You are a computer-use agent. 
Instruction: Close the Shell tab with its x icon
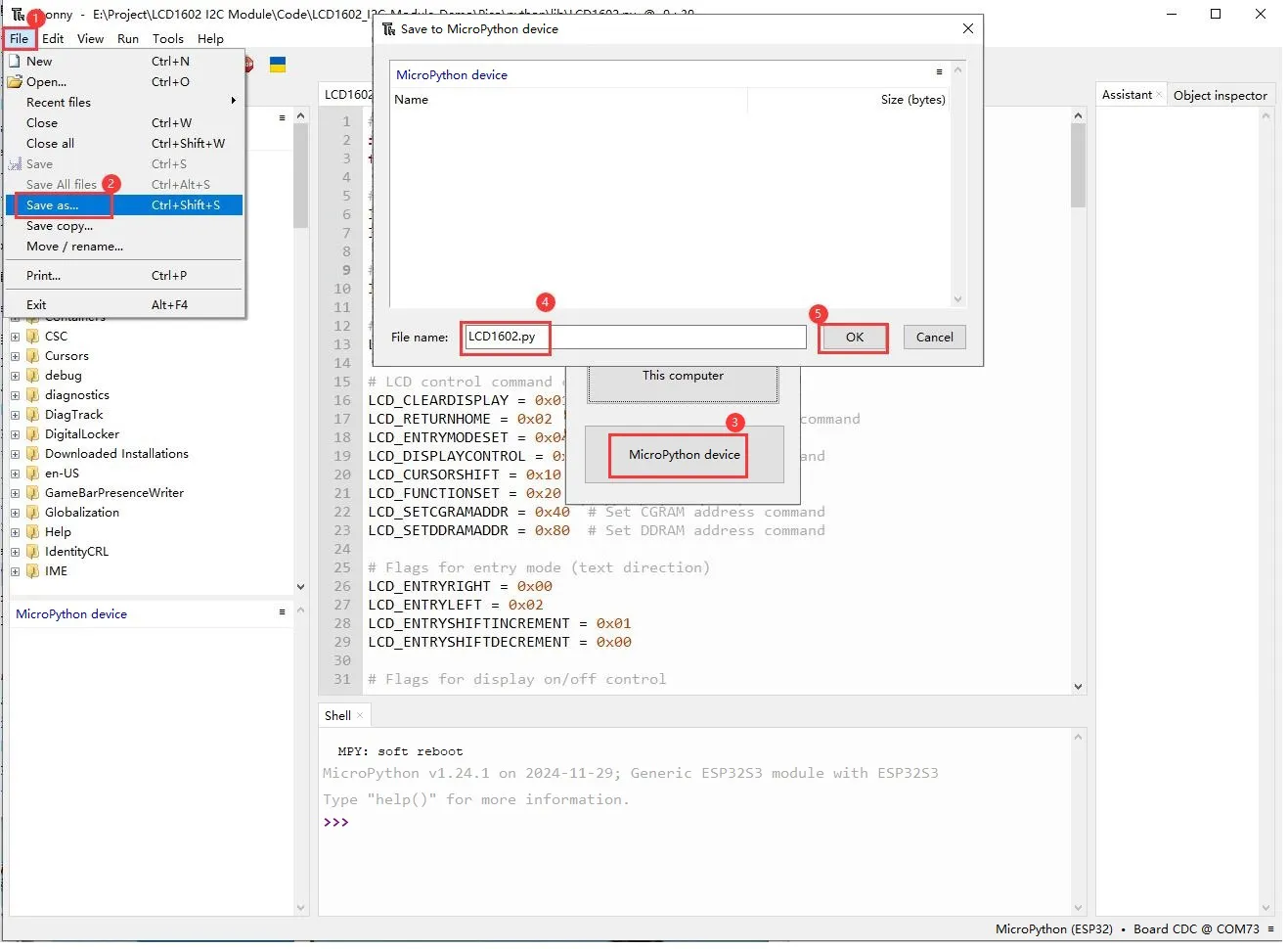[360, 716]
